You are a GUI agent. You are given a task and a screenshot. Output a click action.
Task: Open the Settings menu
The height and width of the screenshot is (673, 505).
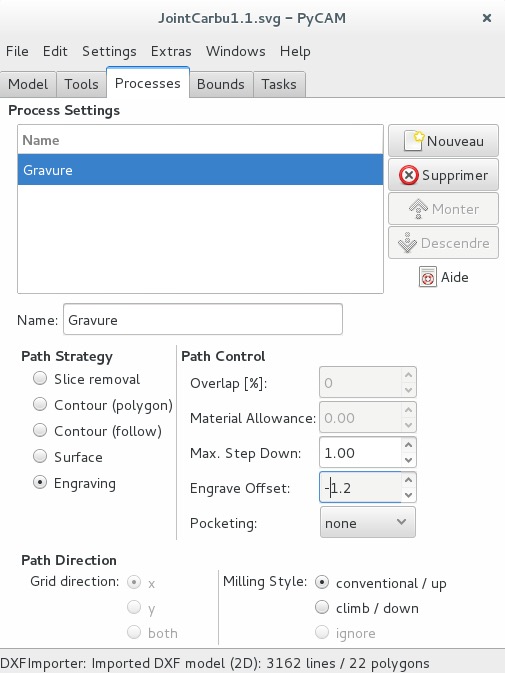click(109, 51)
